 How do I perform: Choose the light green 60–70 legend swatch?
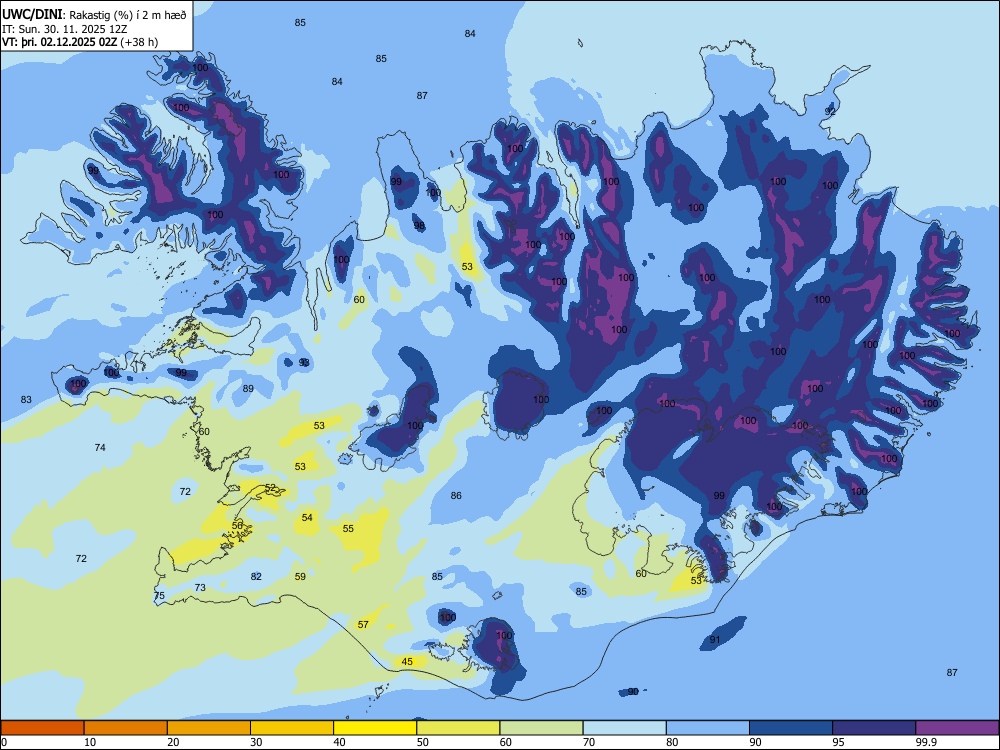pyautogui.click(x=541, y=728)
